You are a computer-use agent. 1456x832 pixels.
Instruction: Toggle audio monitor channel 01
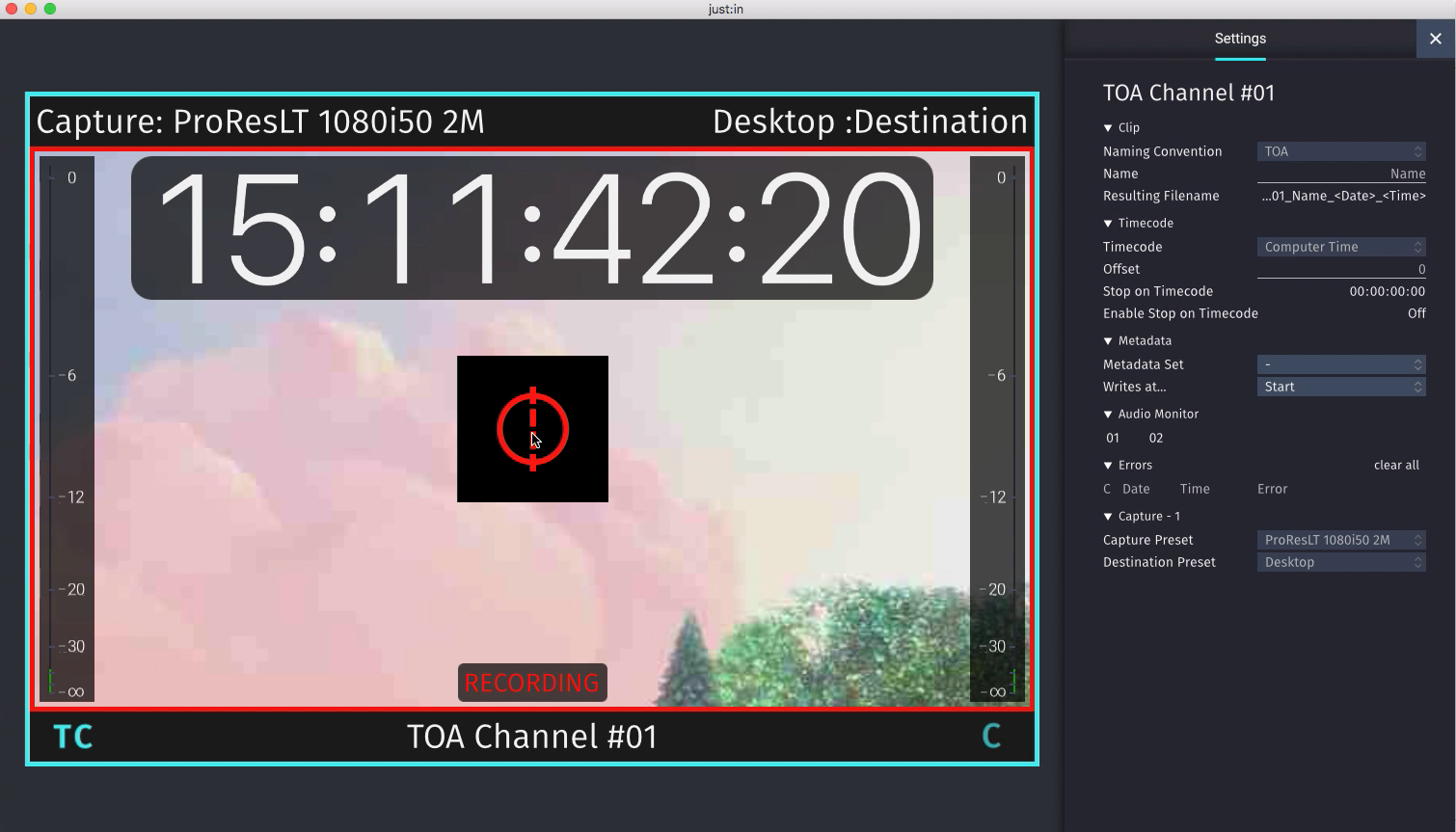1113,438
